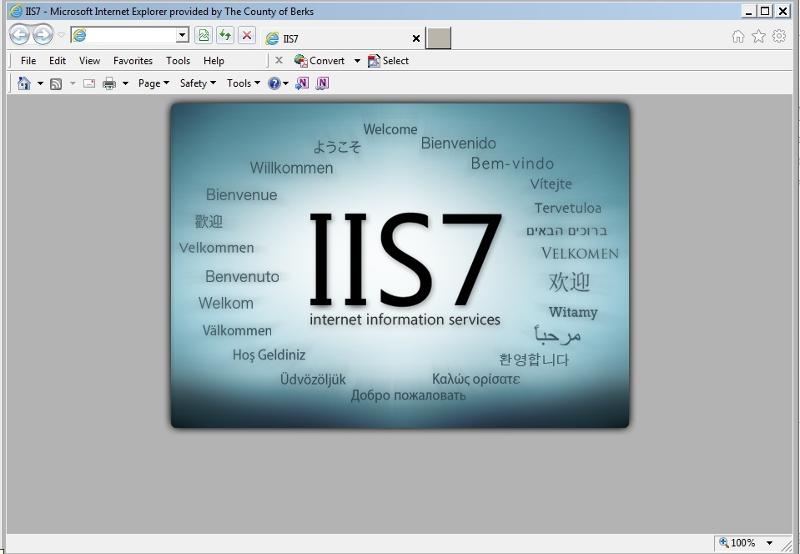Screen dimensions: 800x554
Task: Click the Home page icon in command bar
Action: pyautogui.click(x=24, y=83)
